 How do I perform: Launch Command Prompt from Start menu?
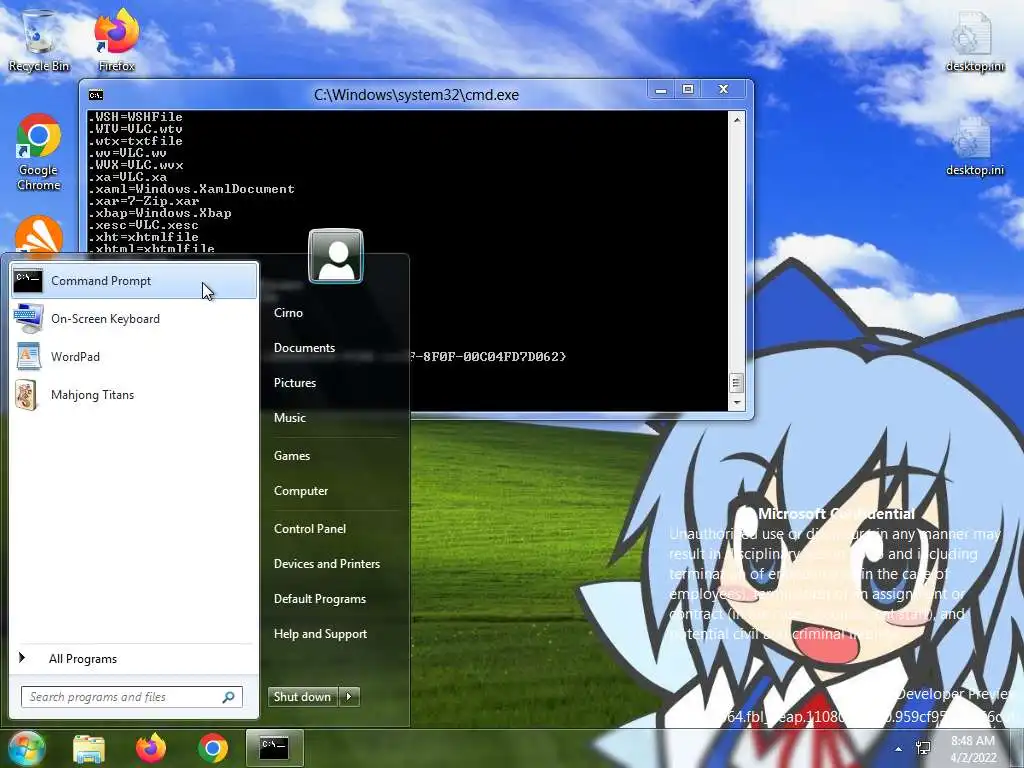point(135,281)
